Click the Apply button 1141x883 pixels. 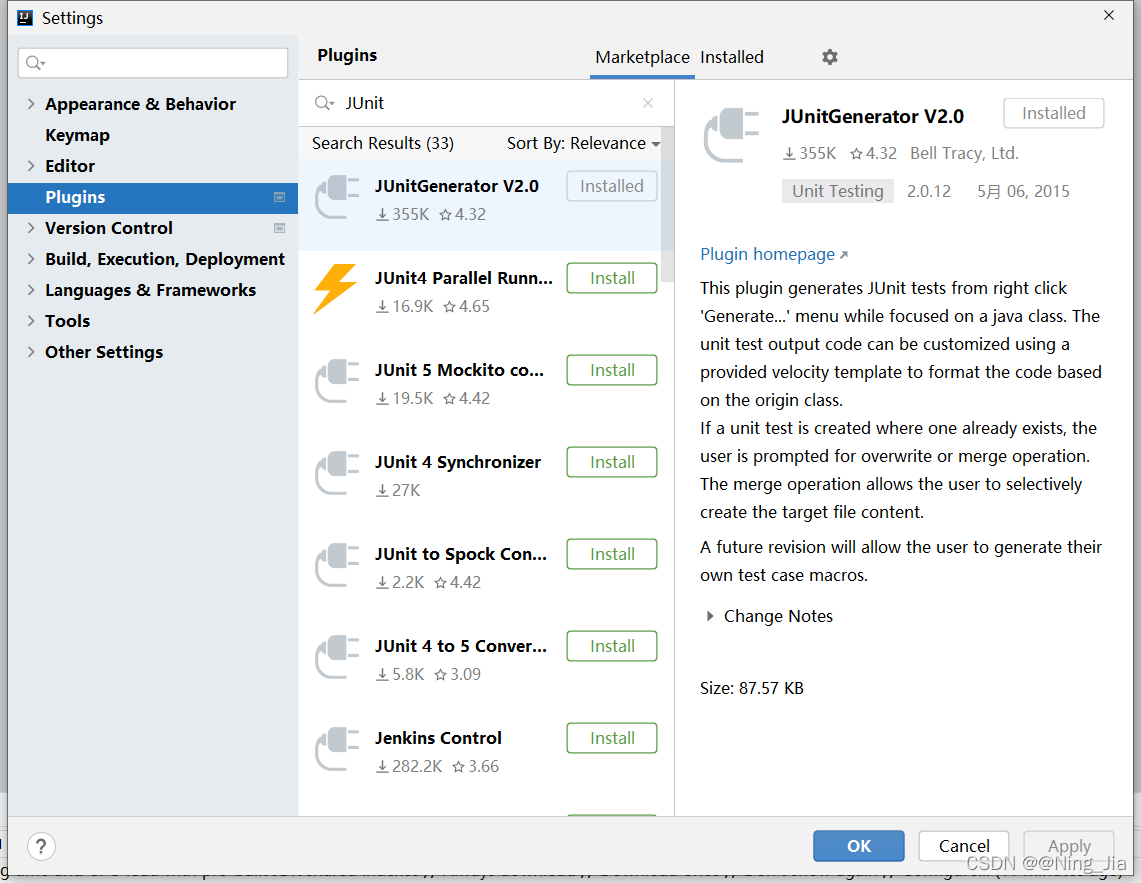1069,846
